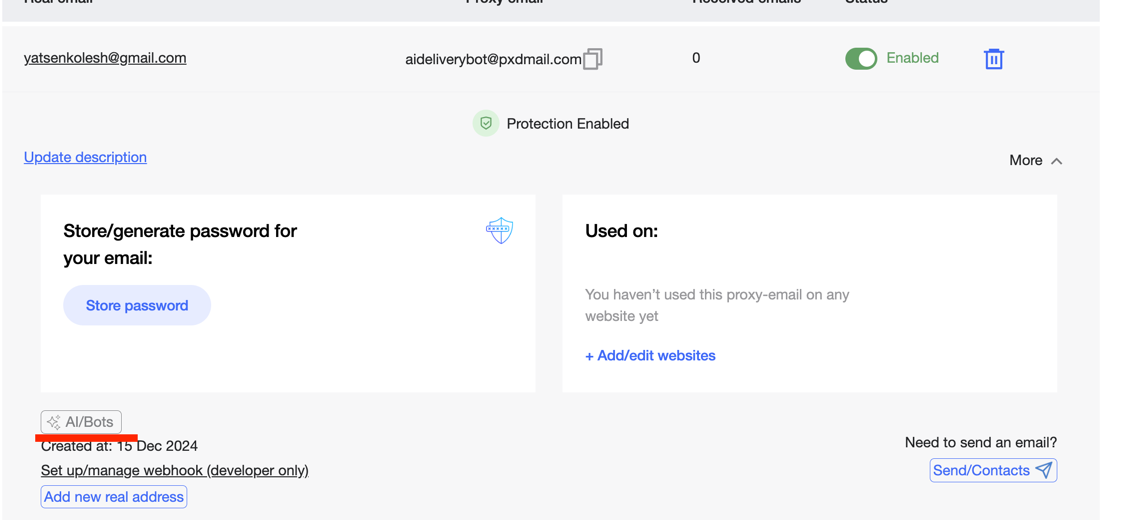Select the aideliverybot@pxdmail.com proxy email text

point(492,59)
